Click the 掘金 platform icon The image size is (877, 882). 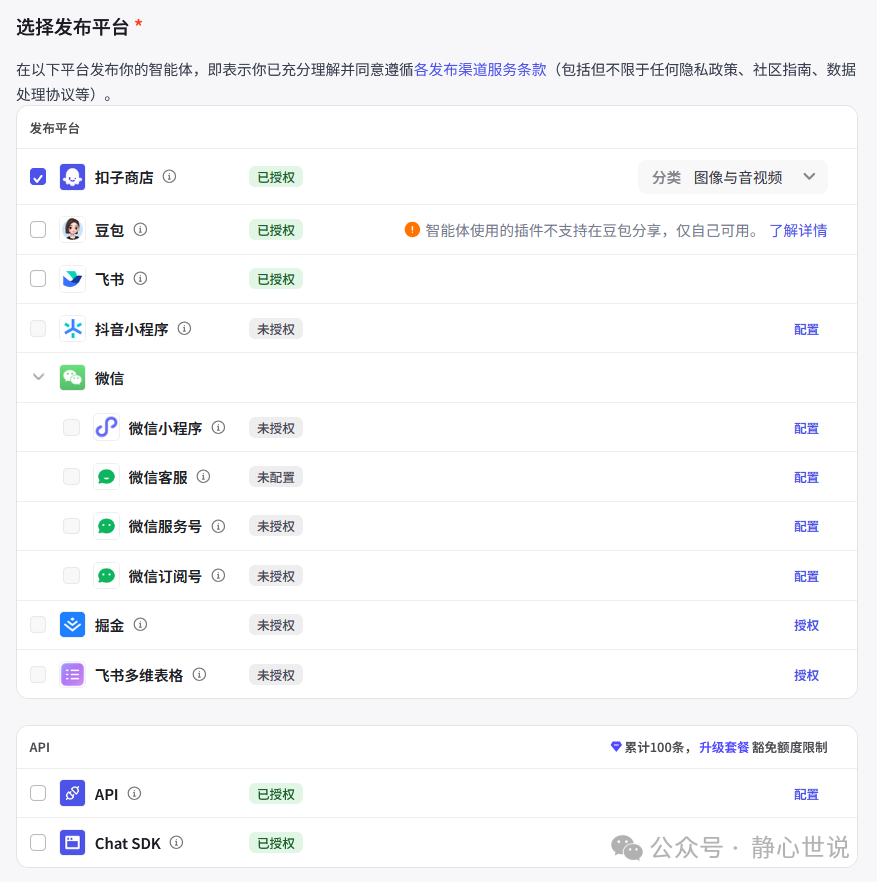pos(71,624)
